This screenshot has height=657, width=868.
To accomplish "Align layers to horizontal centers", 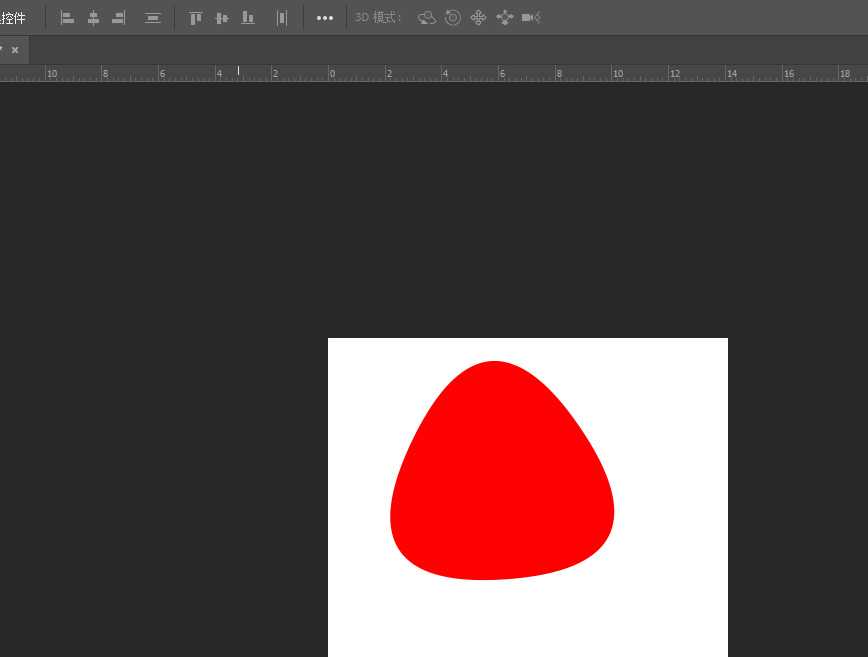I will click(x=93, y=18).
